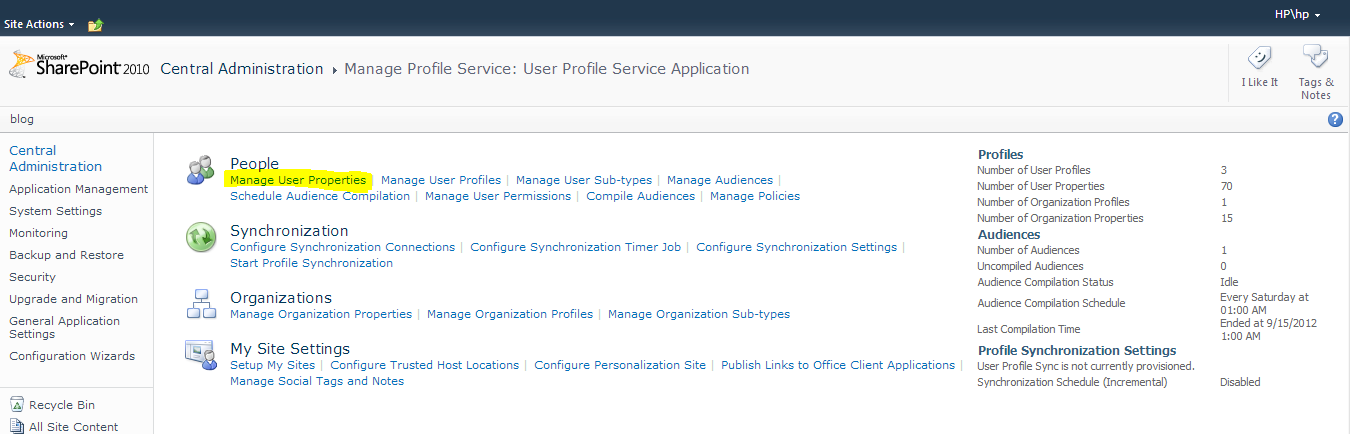Image resolution: width=1350 pixels, height=434 pixels.
Task: Click the My Site Settings icon
Action: 200,355
